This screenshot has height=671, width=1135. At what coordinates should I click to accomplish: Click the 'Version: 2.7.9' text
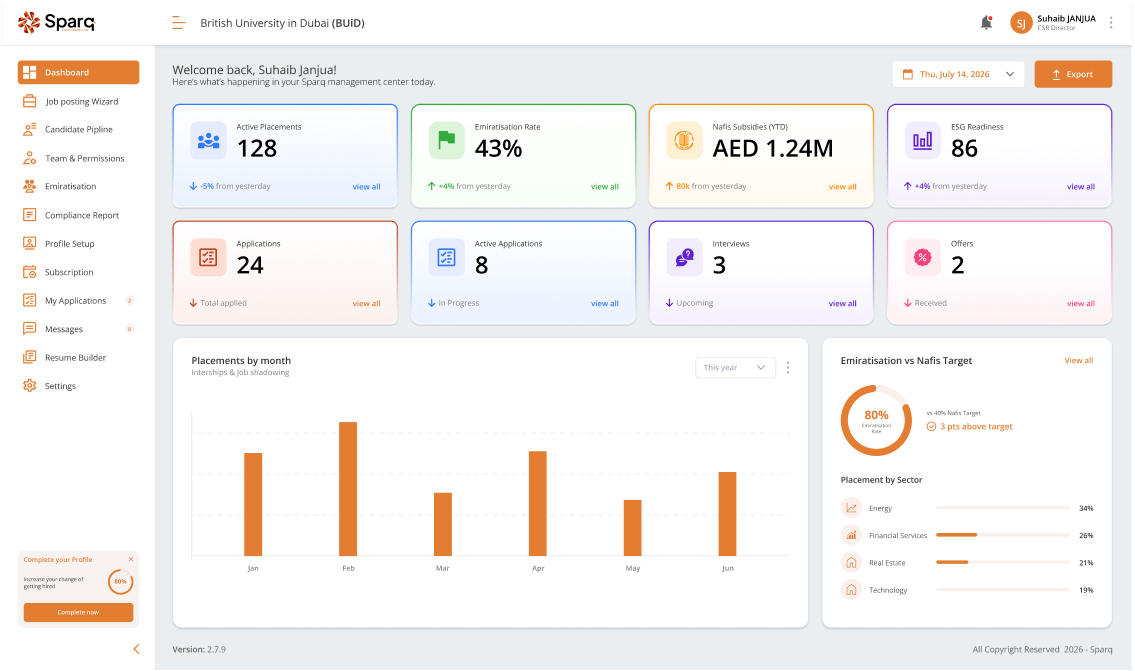click(199, 650)
